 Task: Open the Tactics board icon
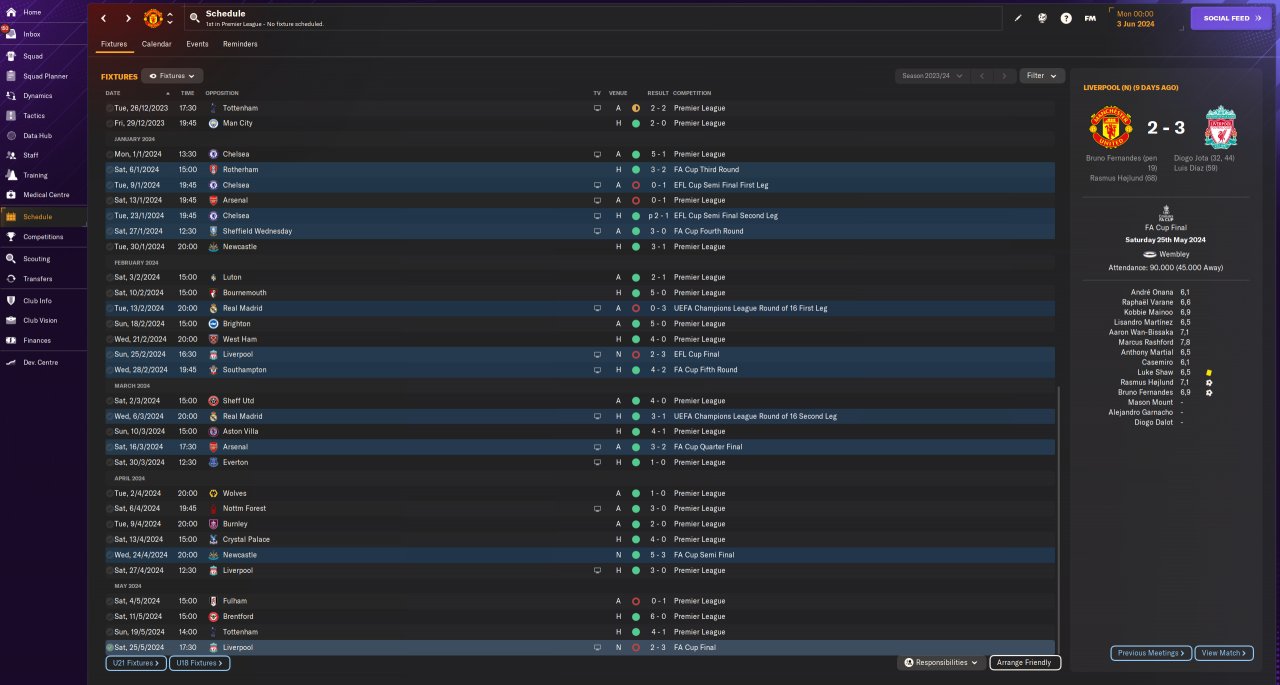tap(11, 116)
